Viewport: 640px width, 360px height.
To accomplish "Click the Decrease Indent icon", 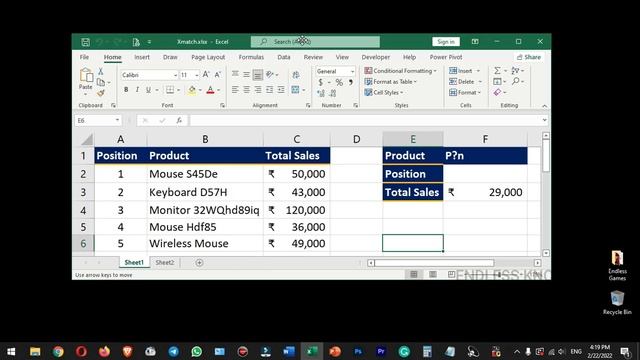I will tap(269, 89).
